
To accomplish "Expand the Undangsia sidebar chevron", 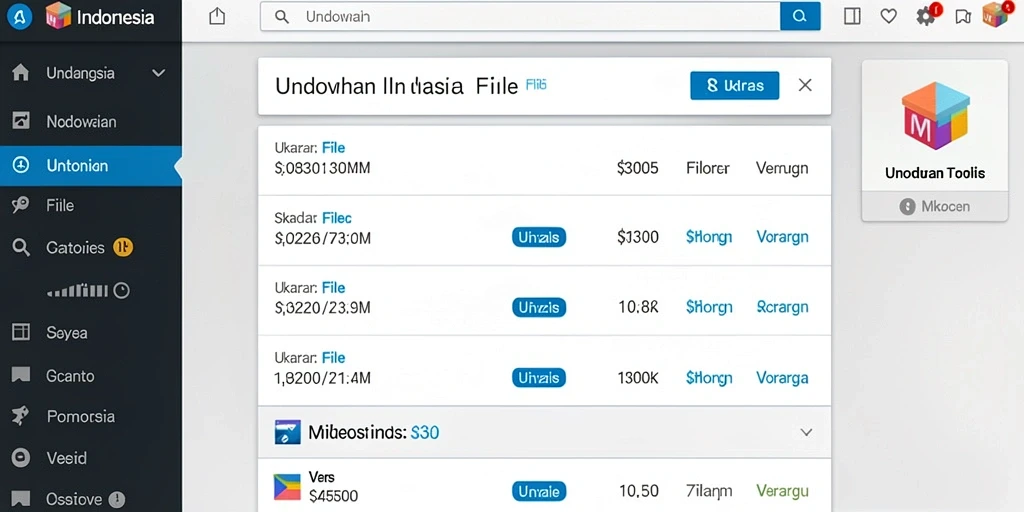I will tap(159, 73).
